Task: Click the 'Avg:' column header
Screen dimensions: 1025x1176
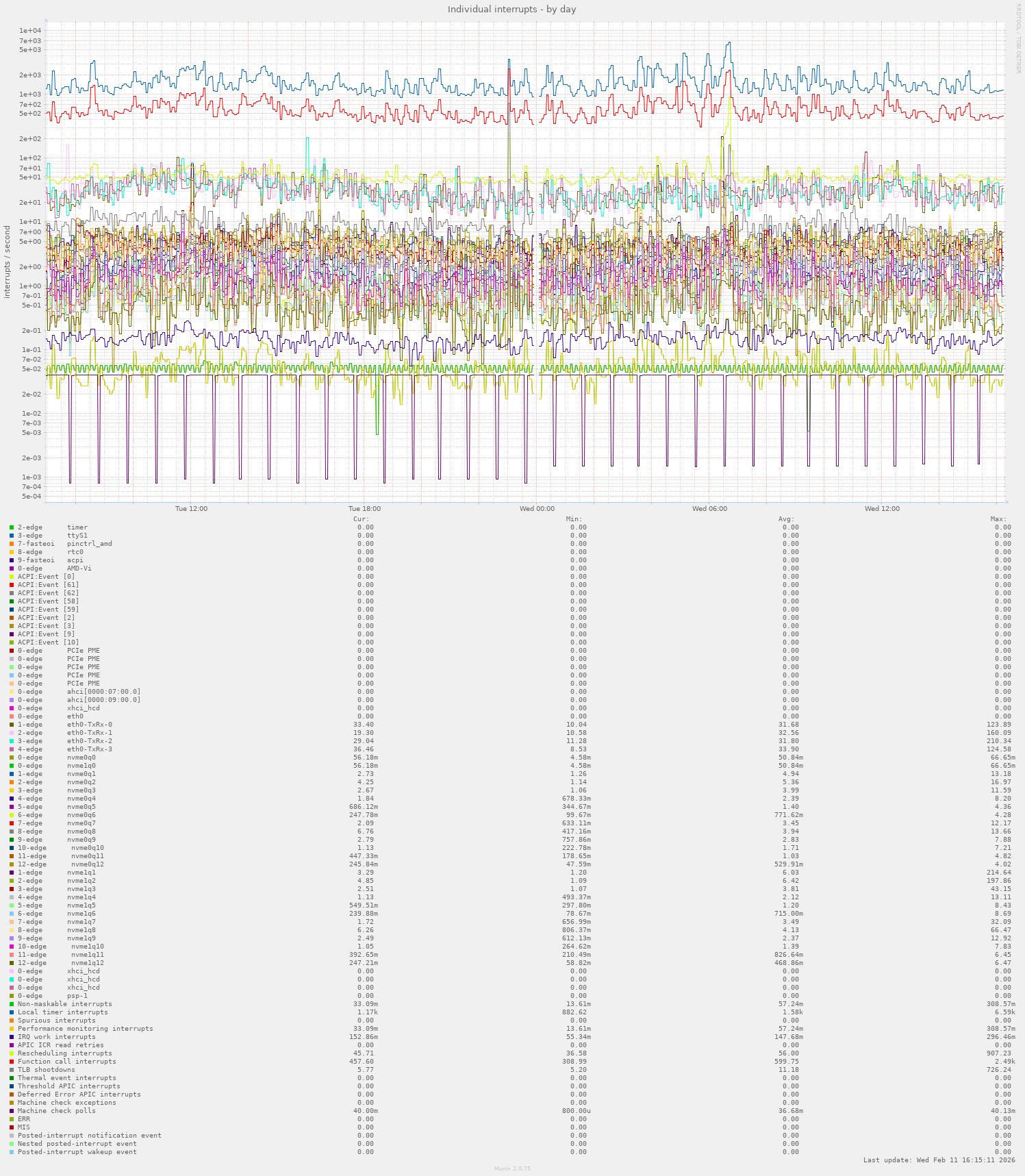Action: 786,519
